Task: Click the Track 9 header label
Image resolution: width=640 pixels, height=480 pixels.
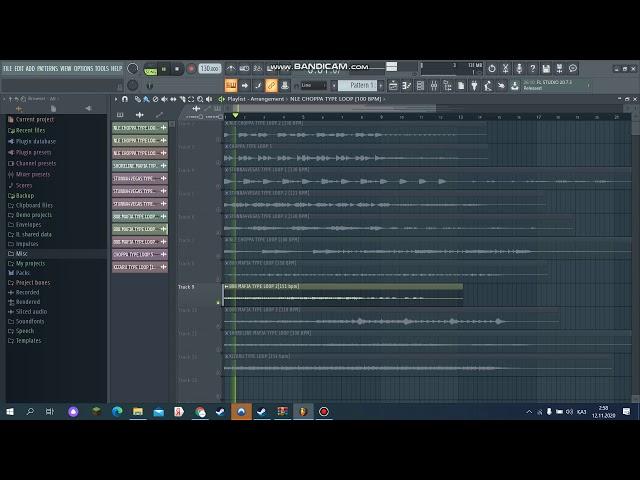Action: (186, 287)
